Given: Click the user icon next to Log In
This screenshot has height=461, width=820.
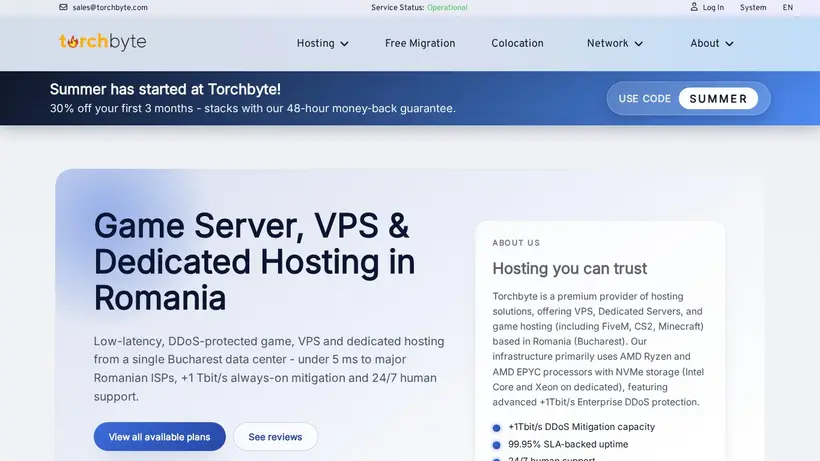Looking at the screenshot, I should [694, 7].
